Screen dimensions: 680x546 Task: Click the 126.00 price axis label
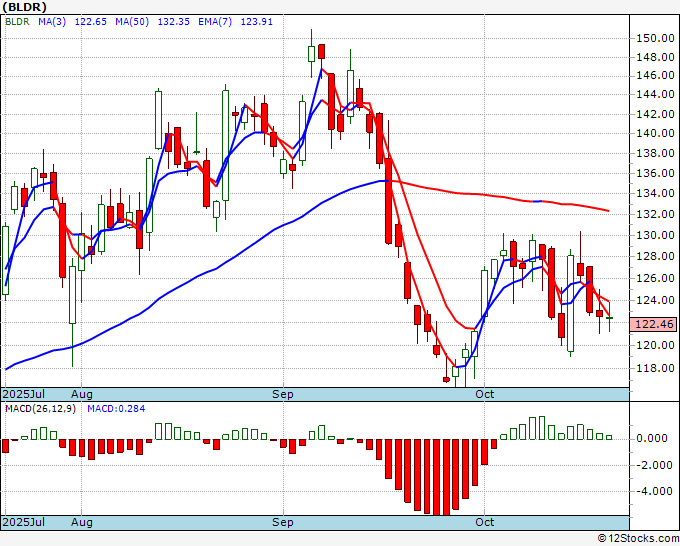coord(655,278)
